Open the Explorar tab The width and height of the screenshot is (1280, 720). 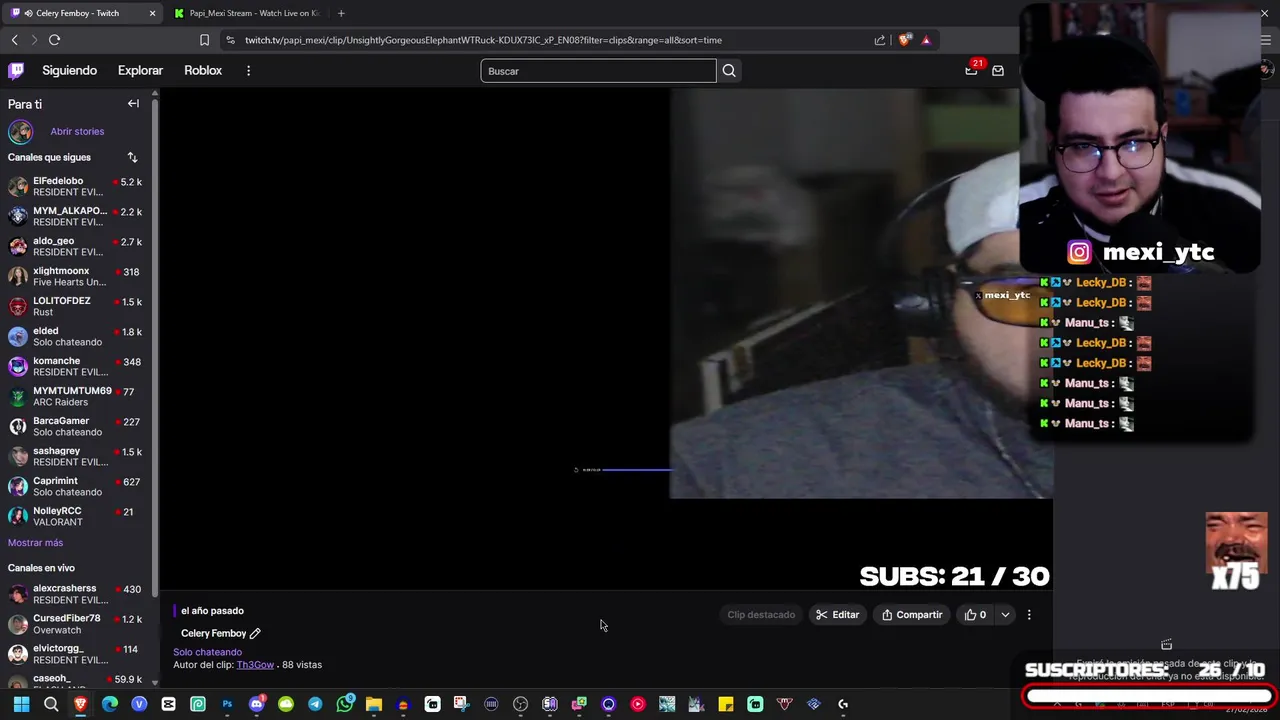140,70
